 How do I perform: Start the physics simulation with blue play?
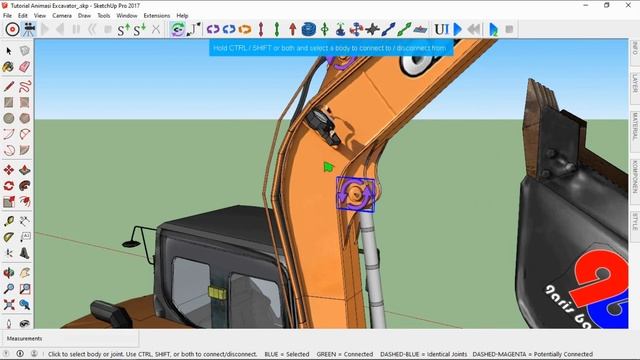click(458, 29)
